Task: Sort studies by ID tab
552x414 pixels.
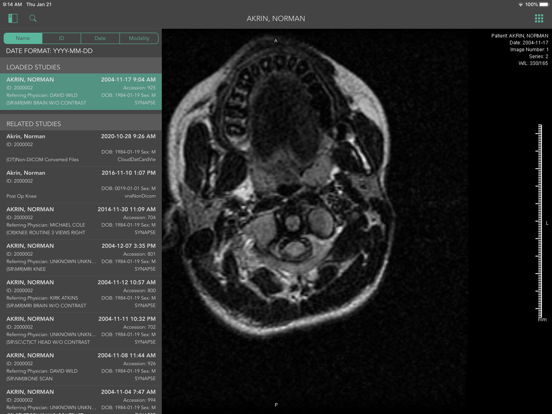Action: pyautogui.click(x=62, y=38)
